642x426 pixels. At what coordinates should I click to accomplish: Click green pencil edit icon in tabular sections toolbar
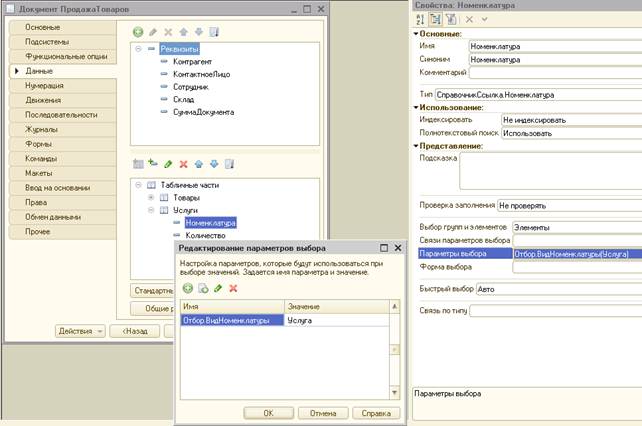(x=168, y=164)
